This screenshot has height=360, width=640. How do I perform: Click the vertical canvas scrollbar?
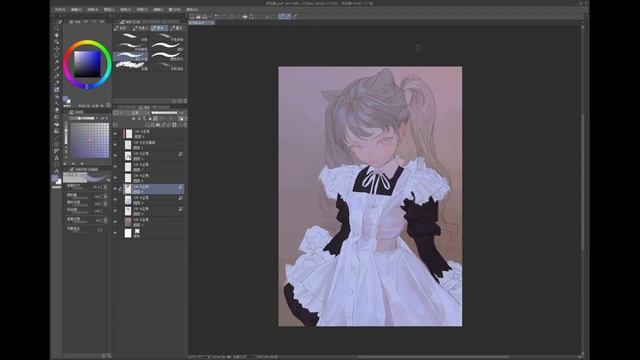(x=582, y=182)
